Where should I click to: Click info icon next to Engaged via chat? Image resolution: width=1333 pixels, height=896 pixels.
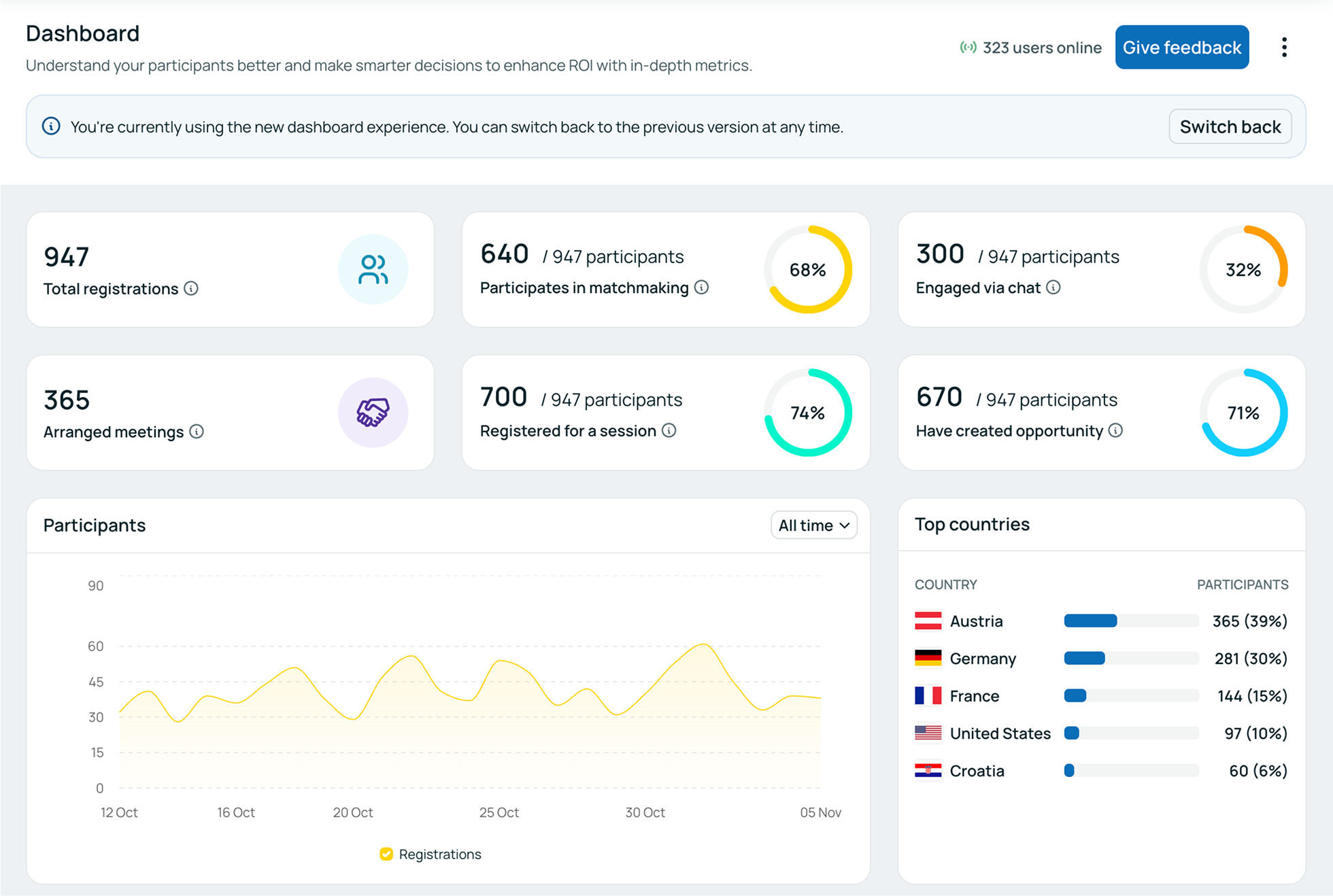pyautogui.click(x=1053, y=288)
